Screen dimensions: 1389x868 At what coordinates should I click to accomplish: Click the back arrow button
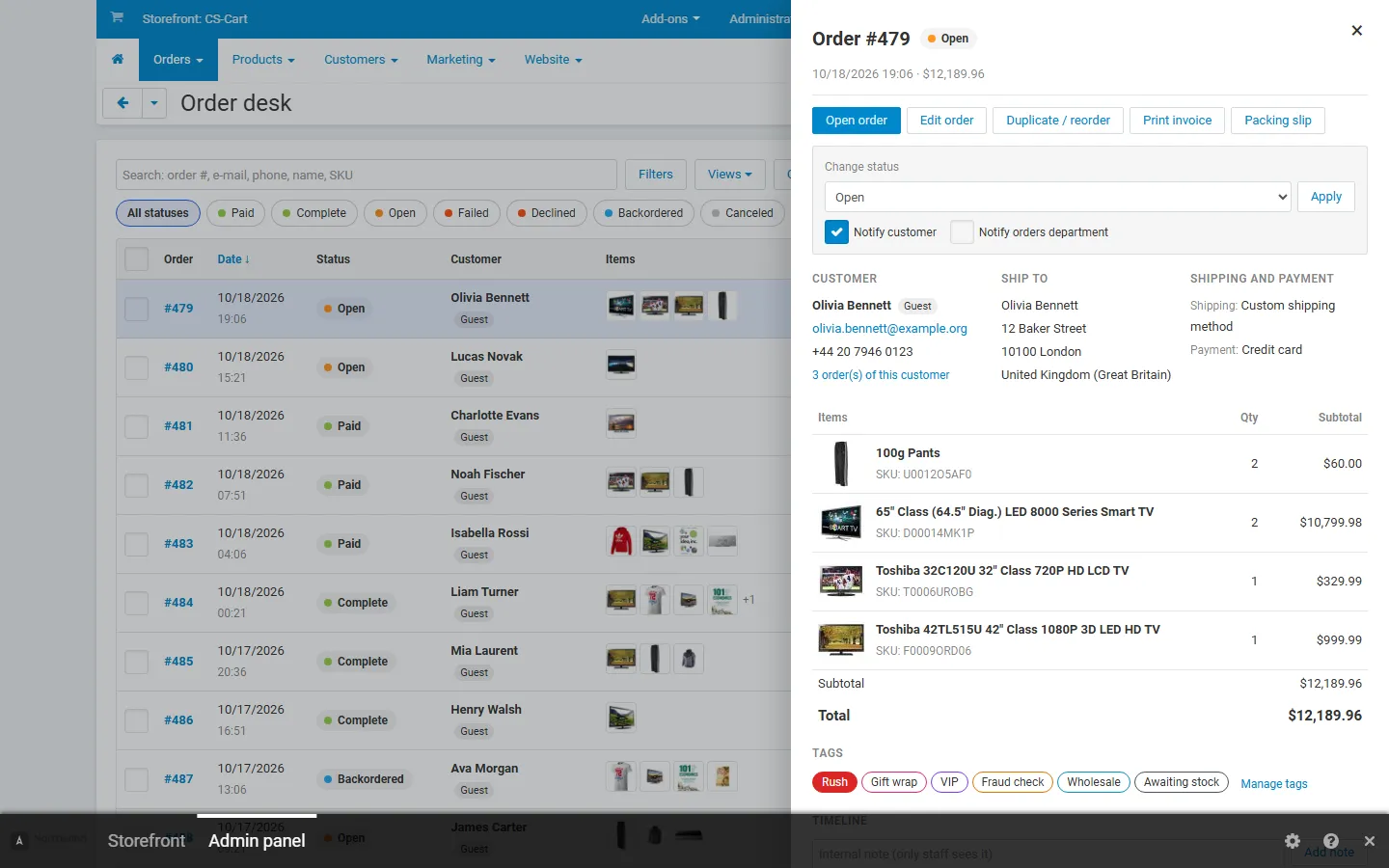point(123,103)
